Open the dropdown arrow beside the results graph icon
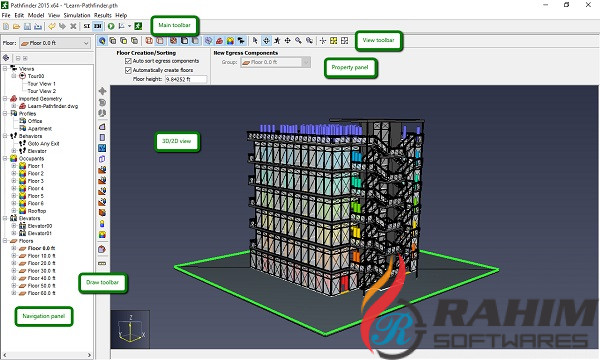The height and width of the screenshot is (360, 600). coord(129,26)
